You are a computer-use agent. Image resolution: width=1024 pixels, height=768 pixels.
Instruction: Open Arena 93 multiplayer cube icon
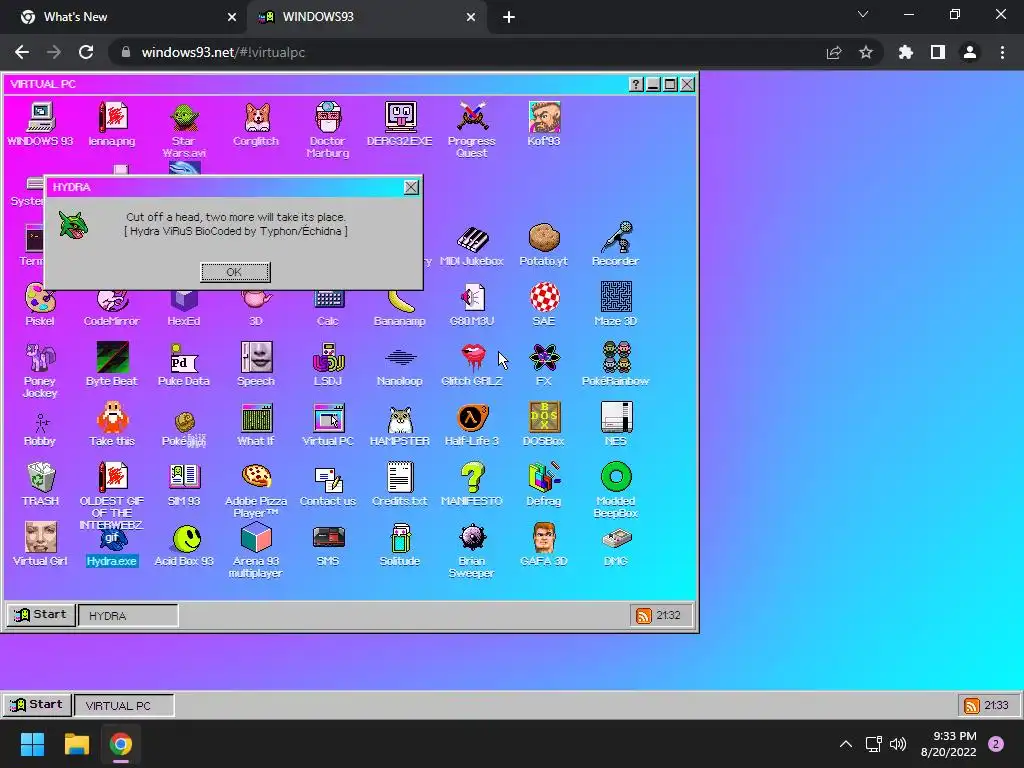pyautogui.click(x=256, y=537)
